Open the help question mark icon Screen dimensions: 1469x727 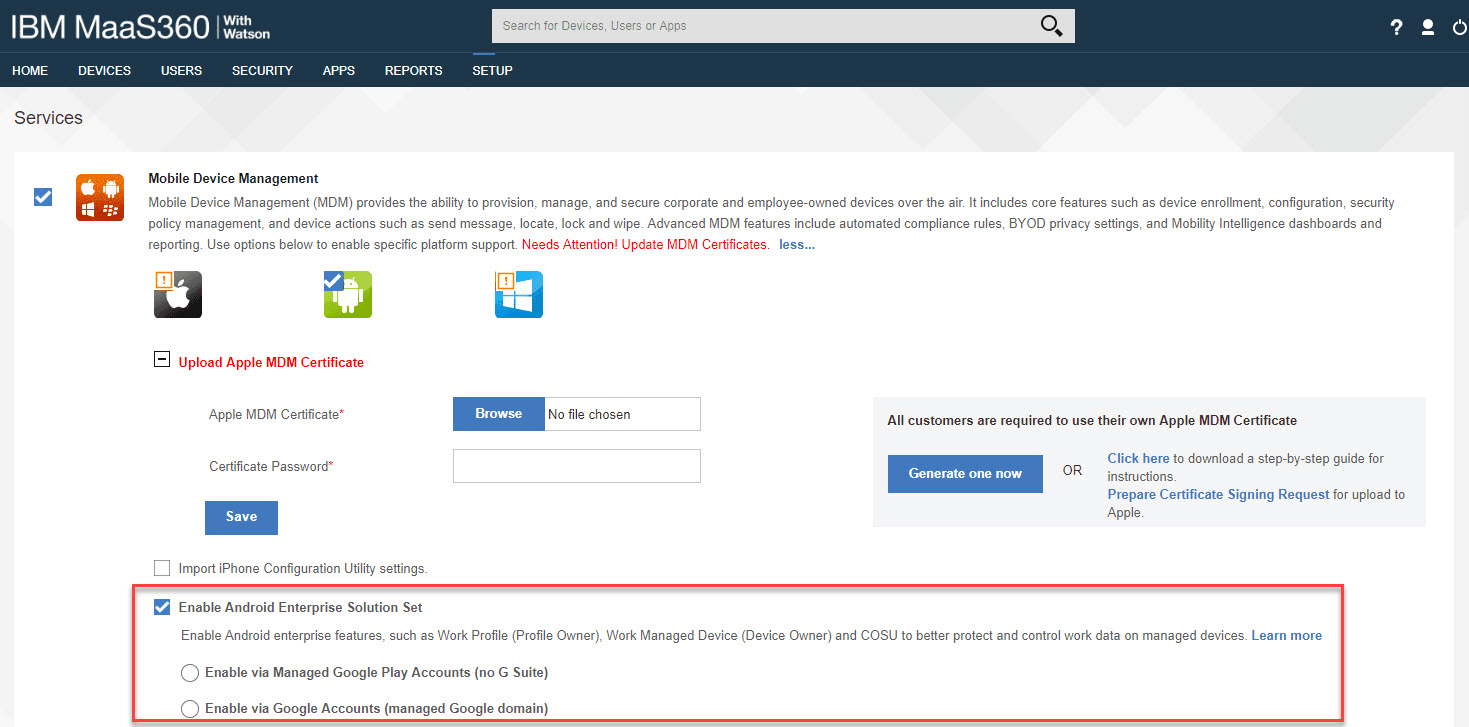1397,27
